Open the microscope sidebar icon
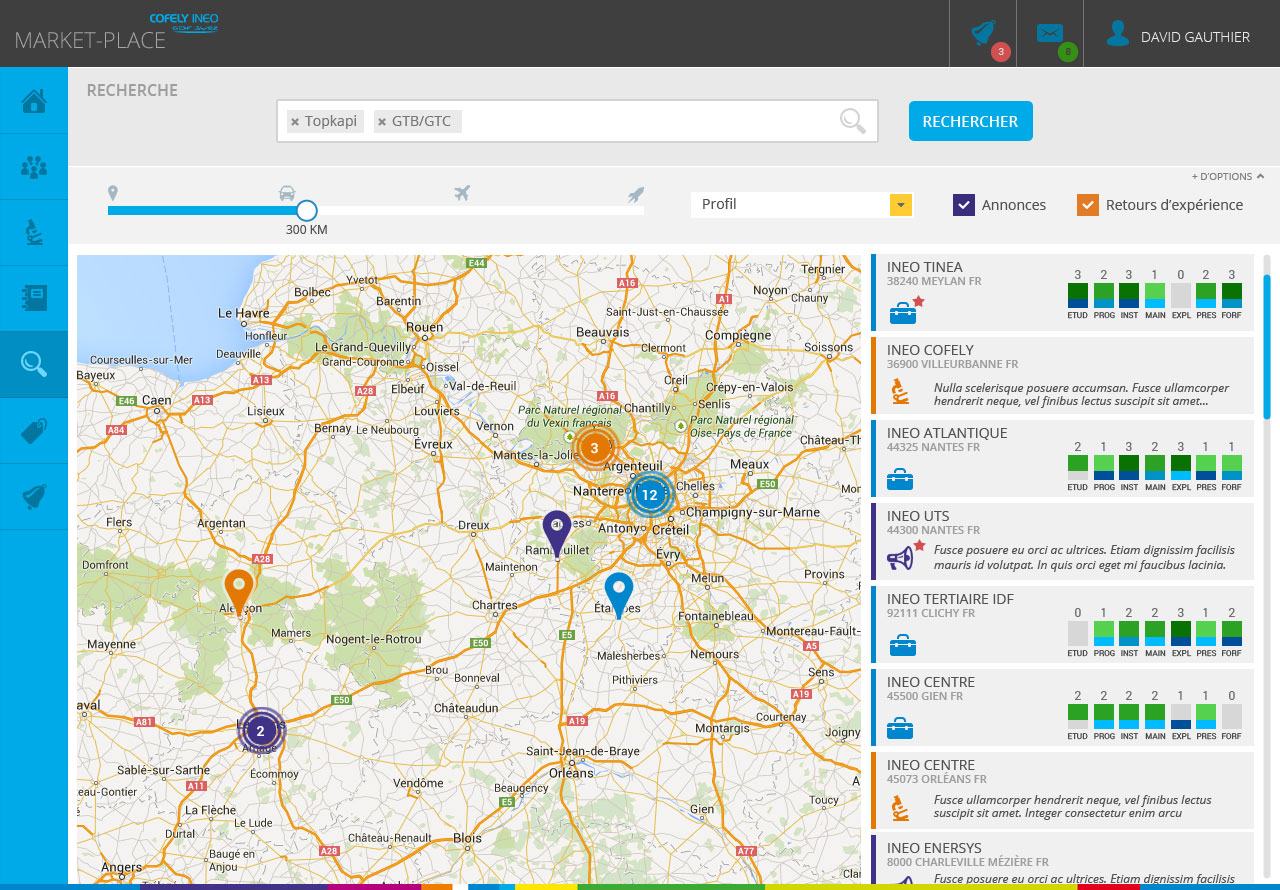Image resolution: width=1280 pixels, height=890 pixels. pos(34,232)
